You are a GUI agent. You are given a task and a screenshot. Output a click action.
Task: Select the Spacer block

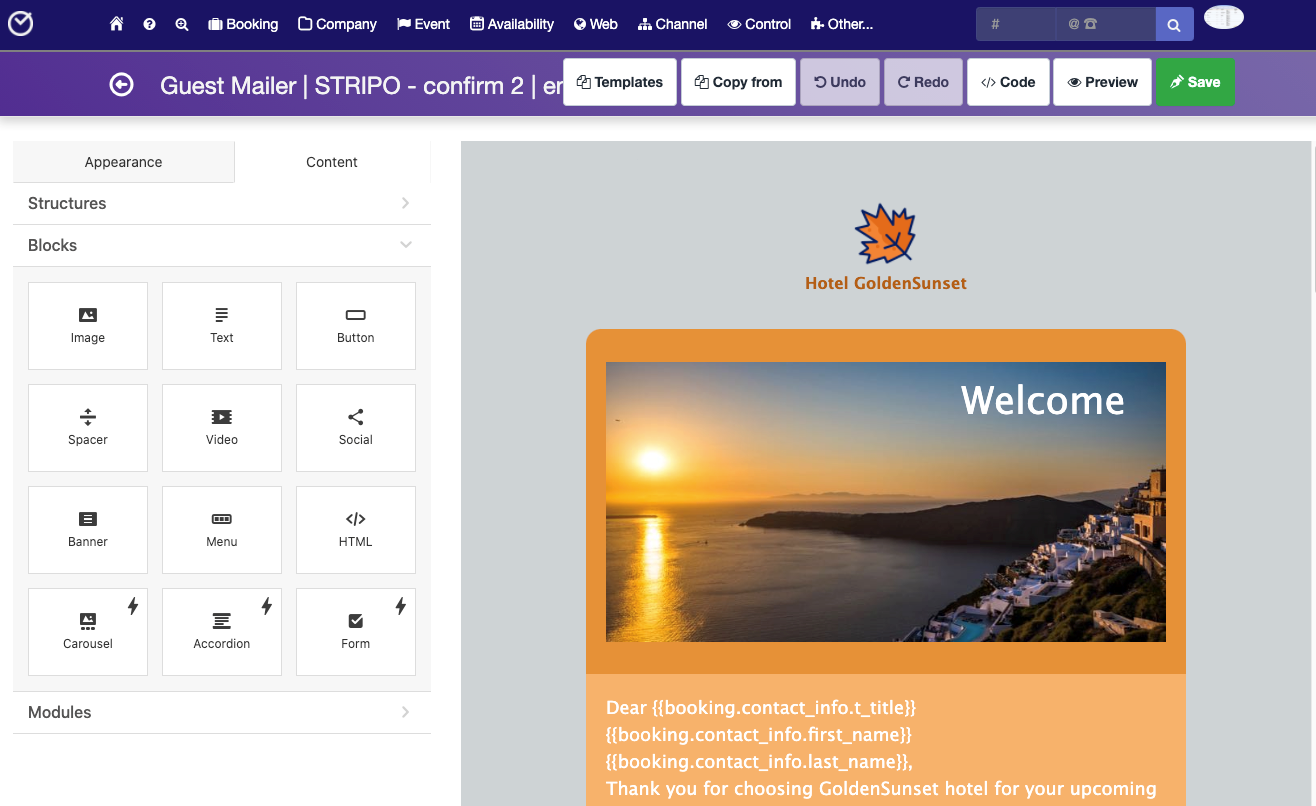click(x=88, y=428)
